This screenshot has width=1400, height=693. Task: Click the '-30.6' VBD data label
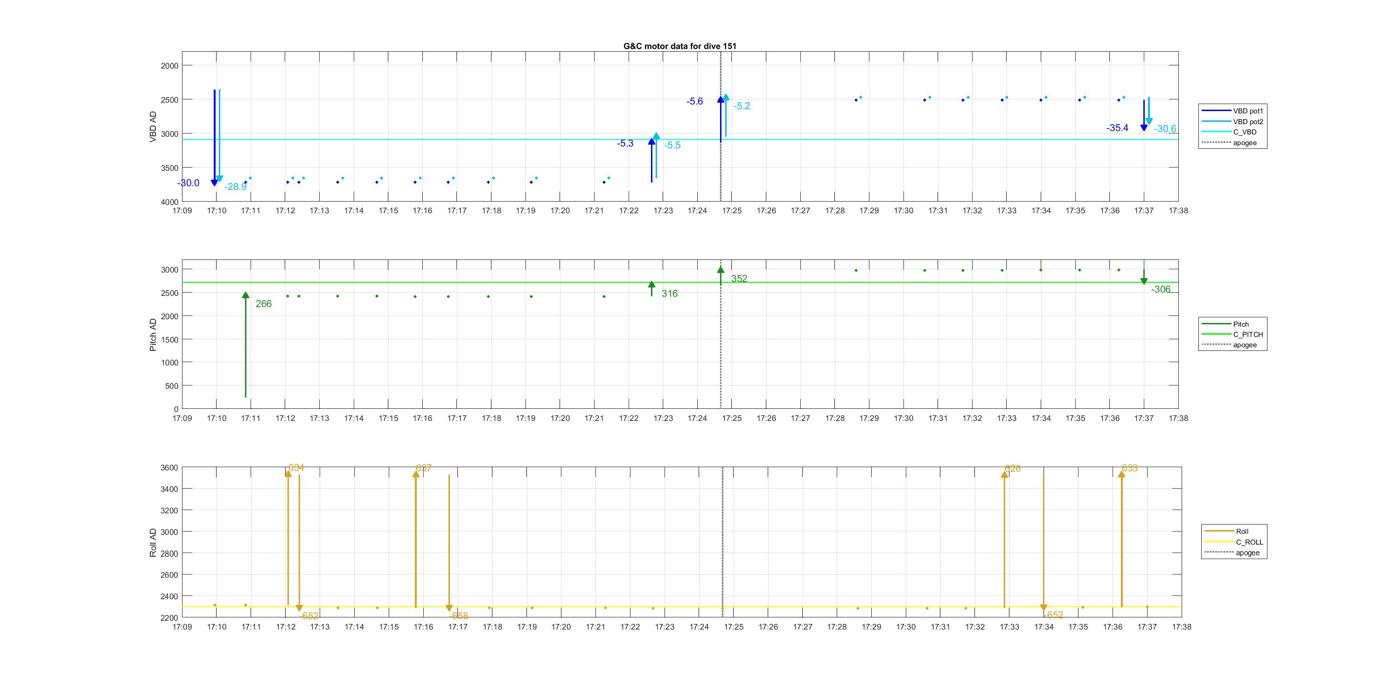[x=1165, y=129]
